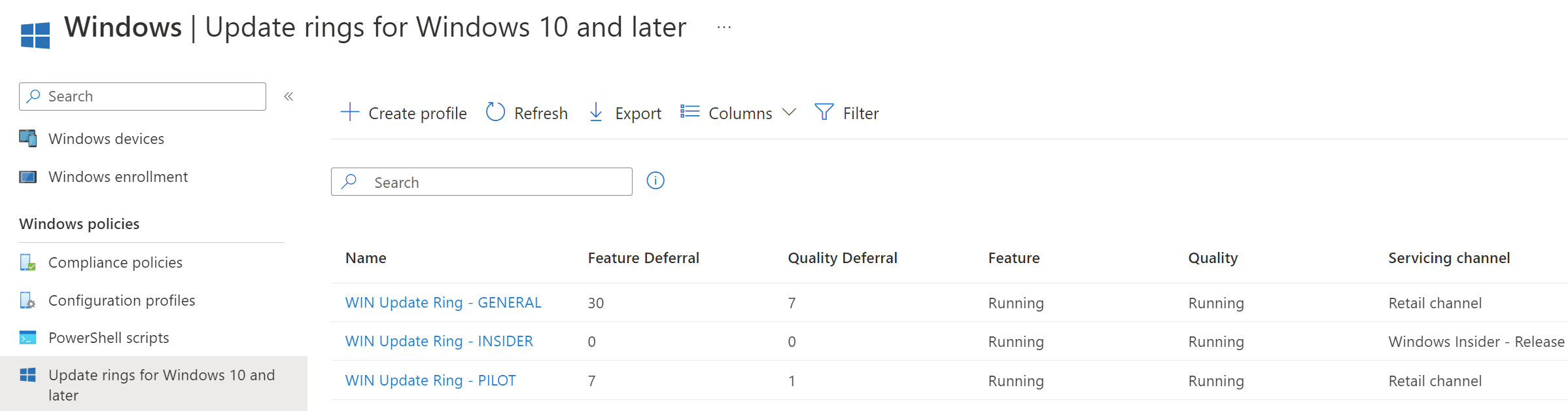Expand the Columns dropdown chevron
Screen dimensions: 1568x411
[790, 113]
